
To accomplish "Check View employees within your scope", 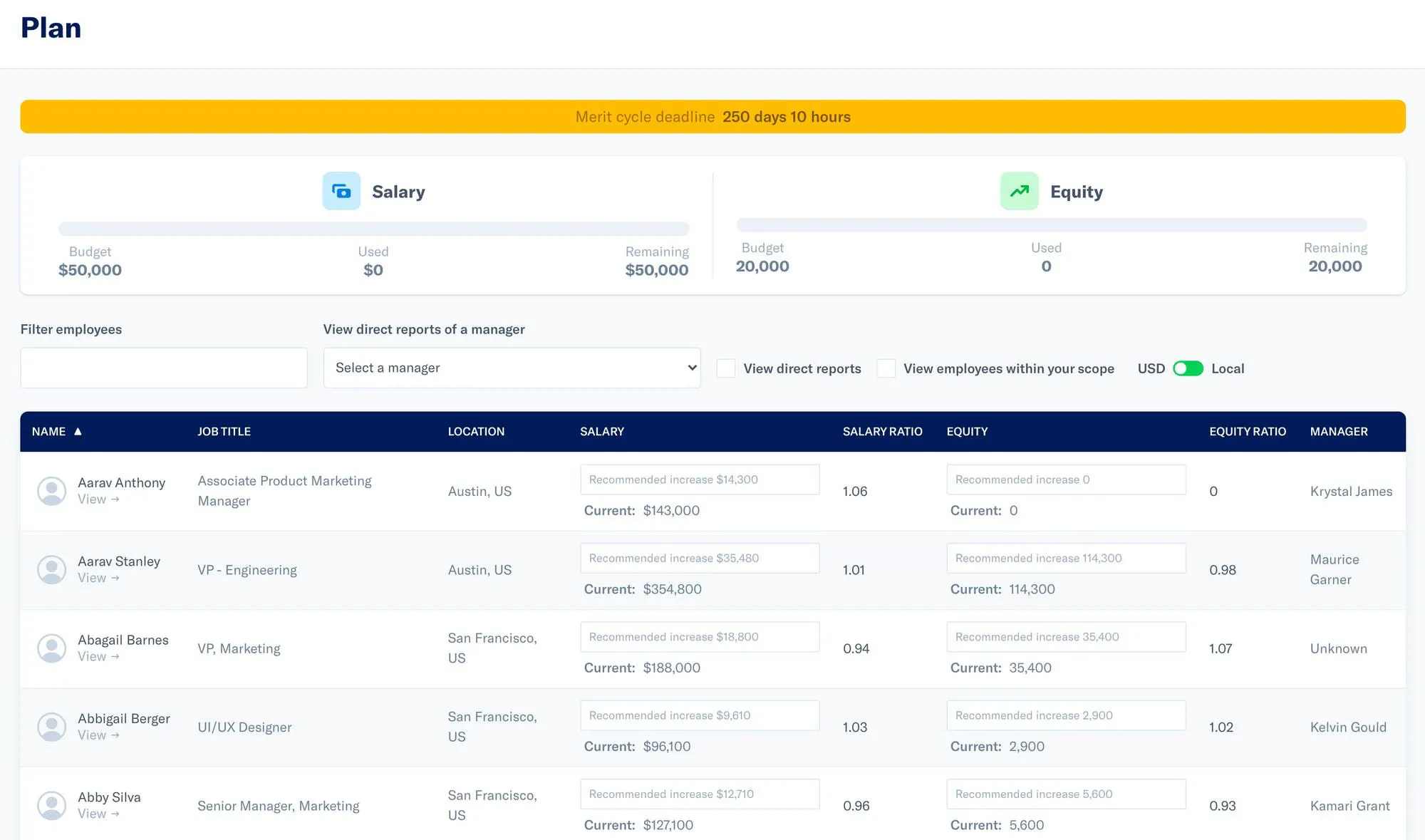I will coord(886,368).
